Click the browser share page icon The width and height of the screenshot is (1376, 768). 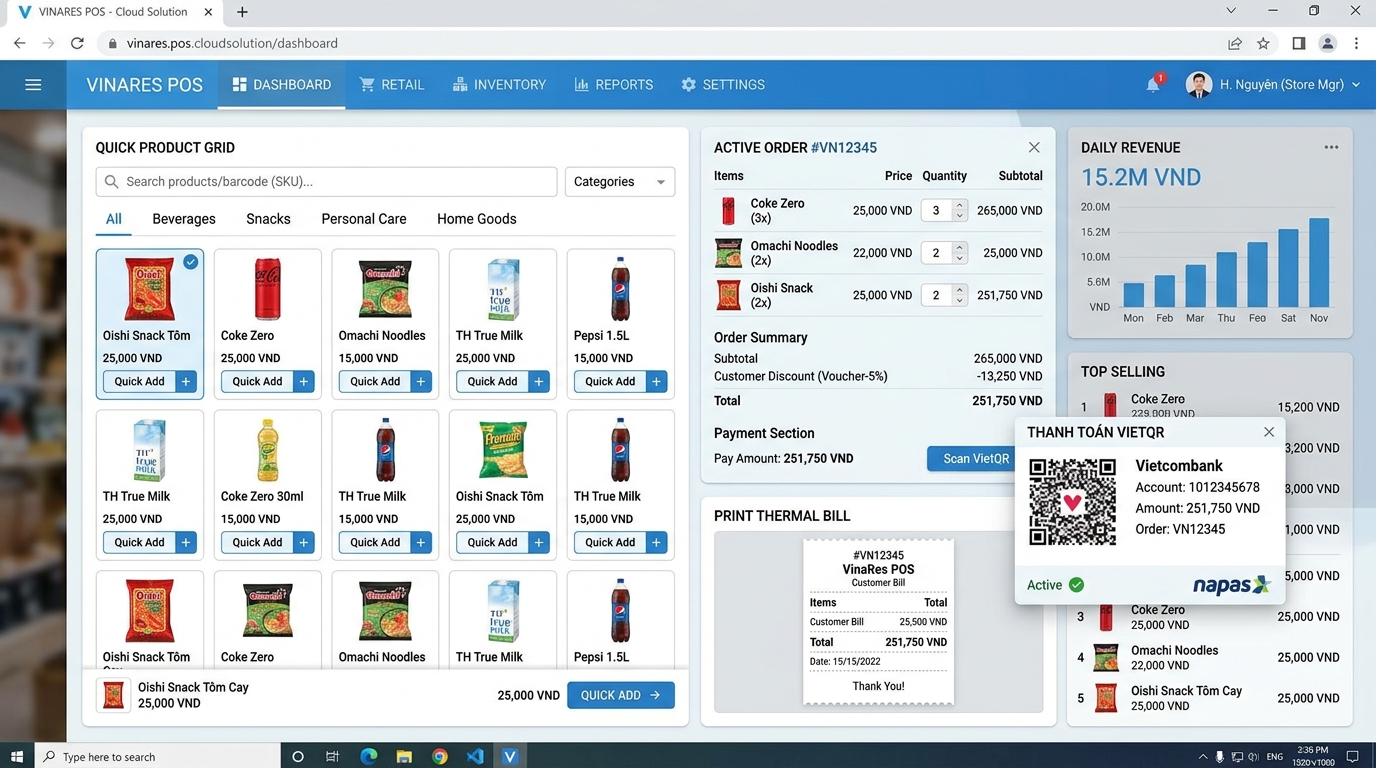1235,43
